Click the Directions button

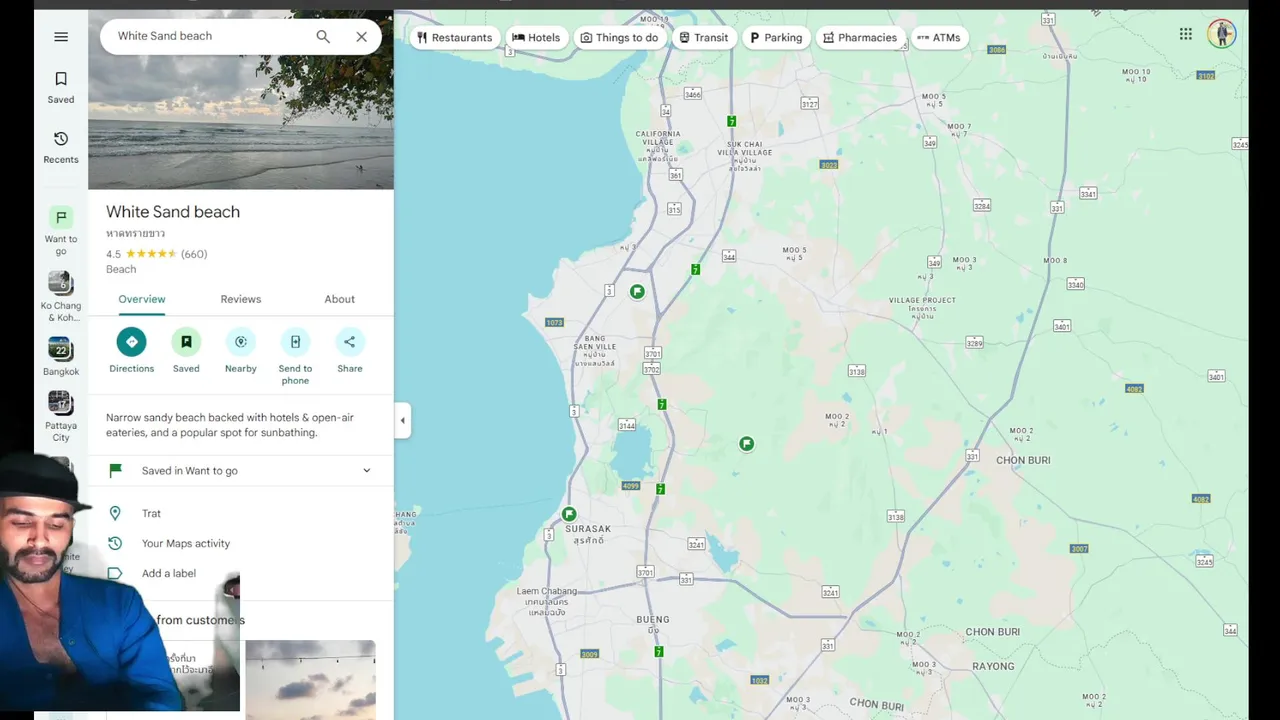(131, 350)
